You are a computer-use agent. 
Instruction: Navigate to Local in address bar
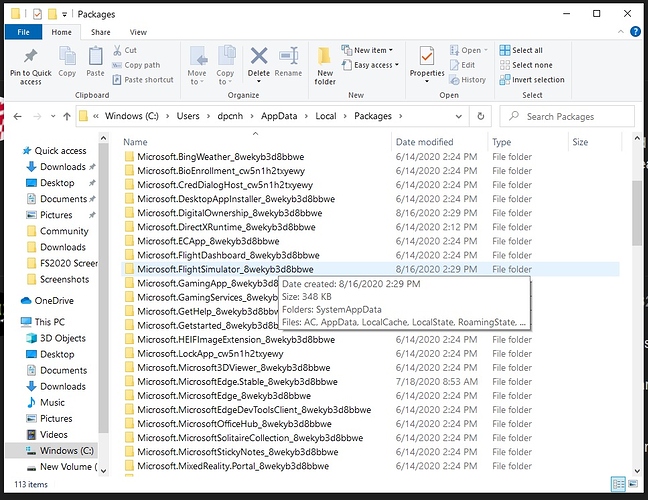(326, 116)
